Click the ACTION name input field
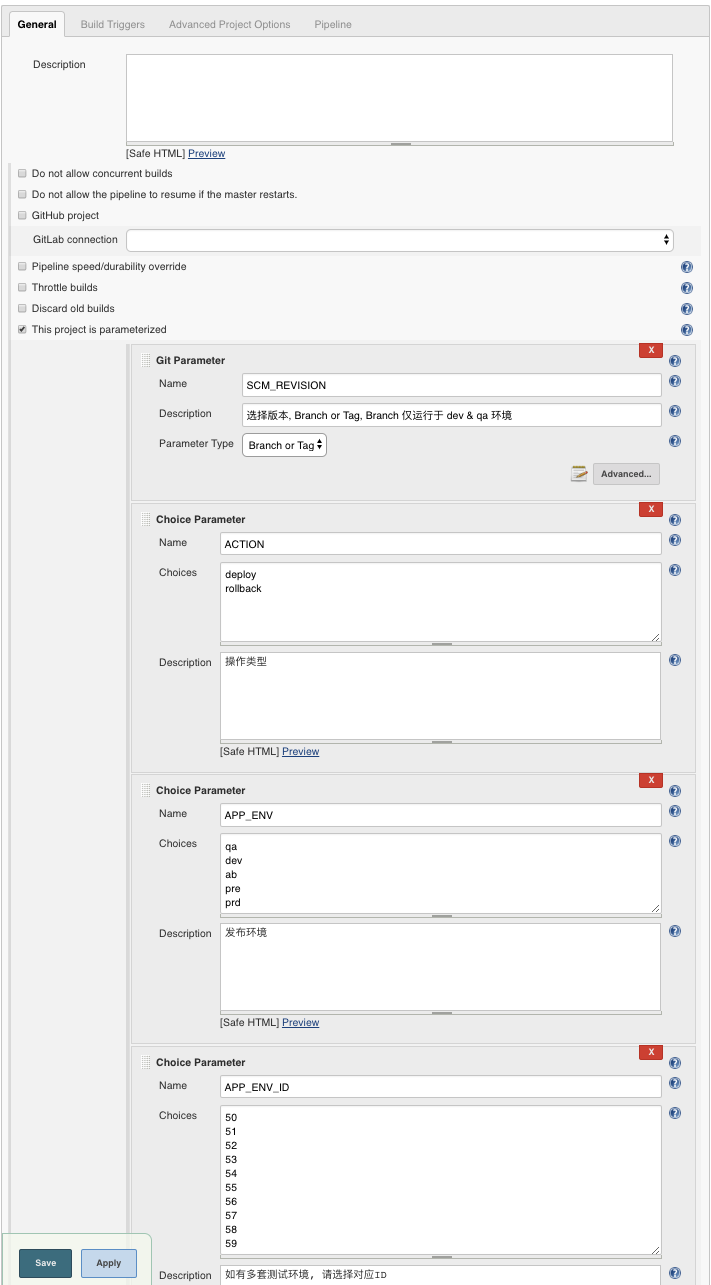711x1285 pixels. click(x=441, y=544)
